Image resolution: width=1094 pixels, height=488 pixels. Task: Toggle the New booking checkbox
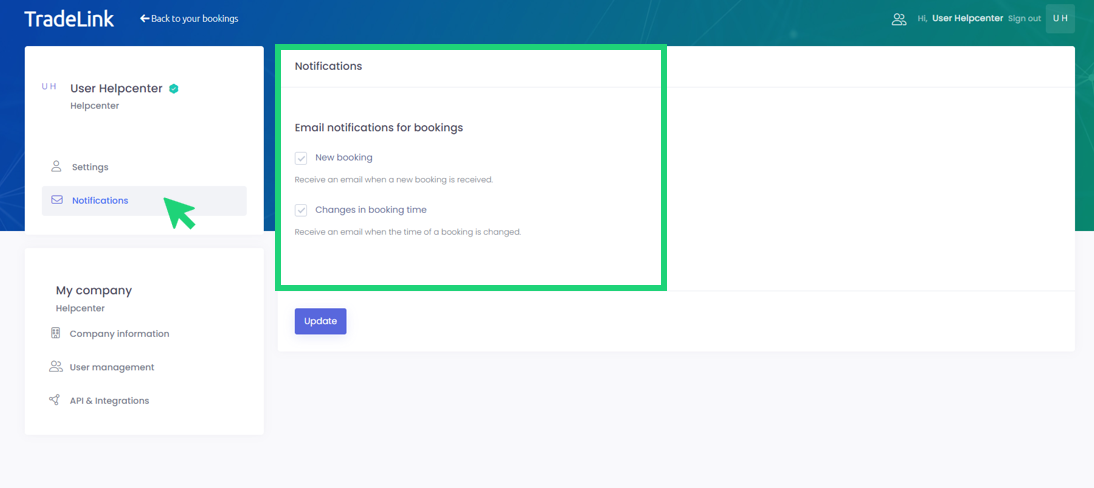pyautogui.click(x=301, y=158)
